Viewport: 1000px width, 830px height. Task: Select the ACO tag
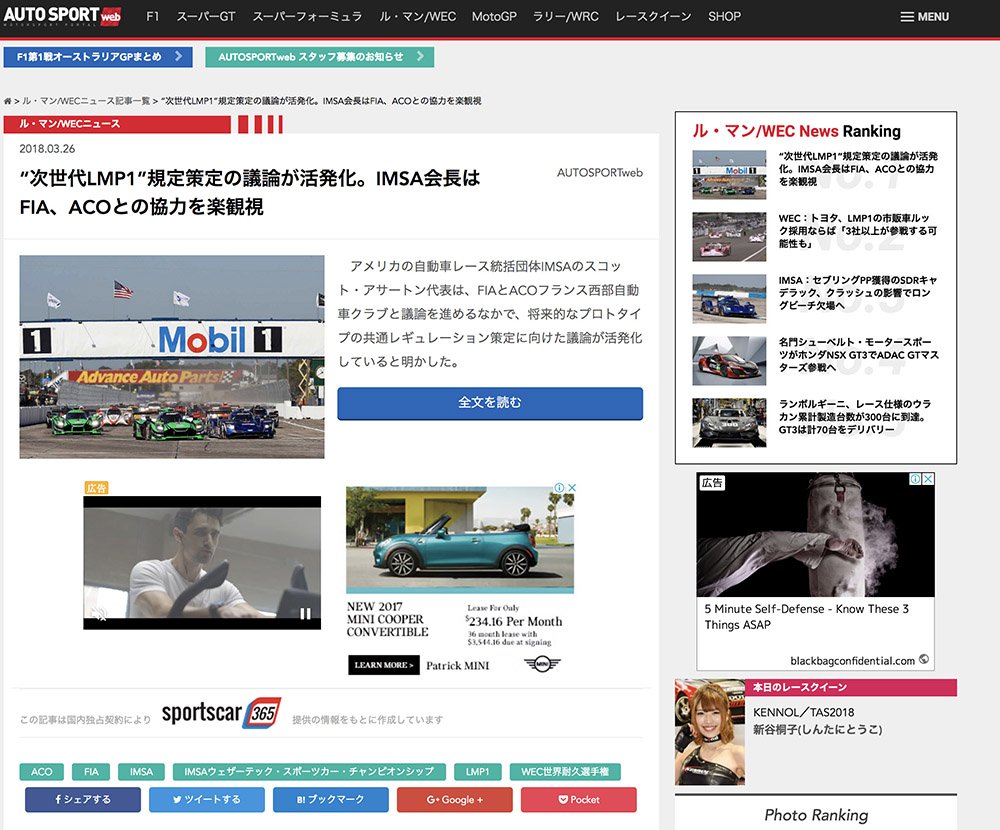(x=41, y=772)
